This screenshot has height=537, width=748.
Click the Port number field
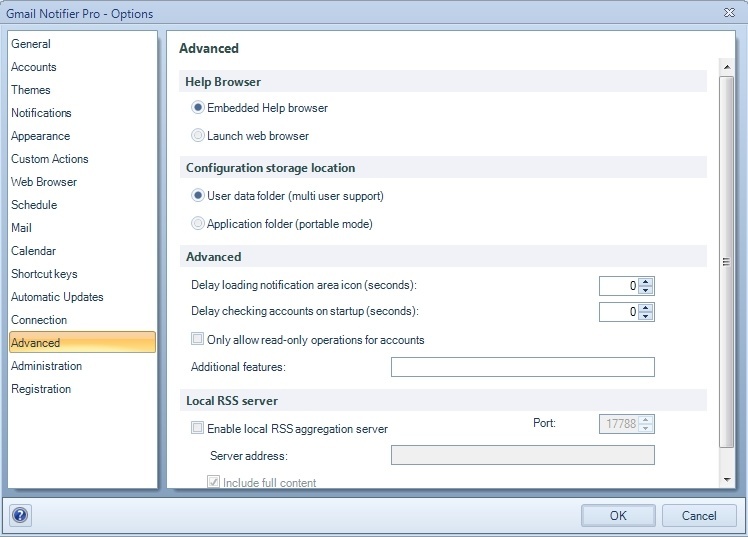[x=619, y=423]
